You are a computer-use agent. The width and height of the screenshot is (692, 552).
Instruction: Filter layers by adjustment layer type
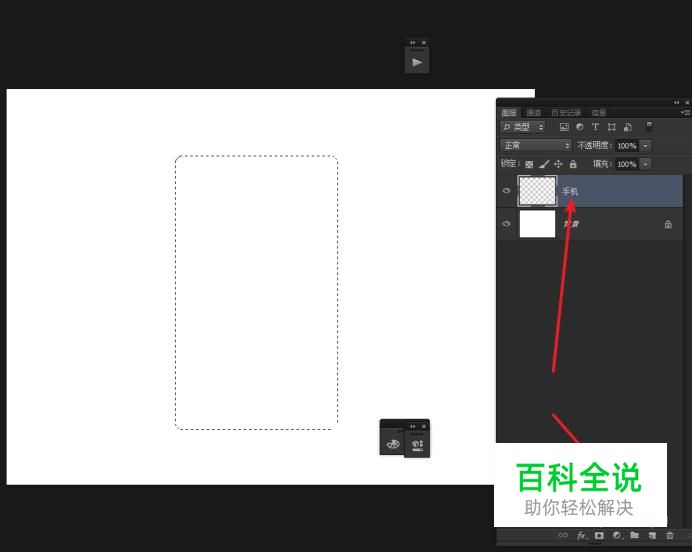579,127
